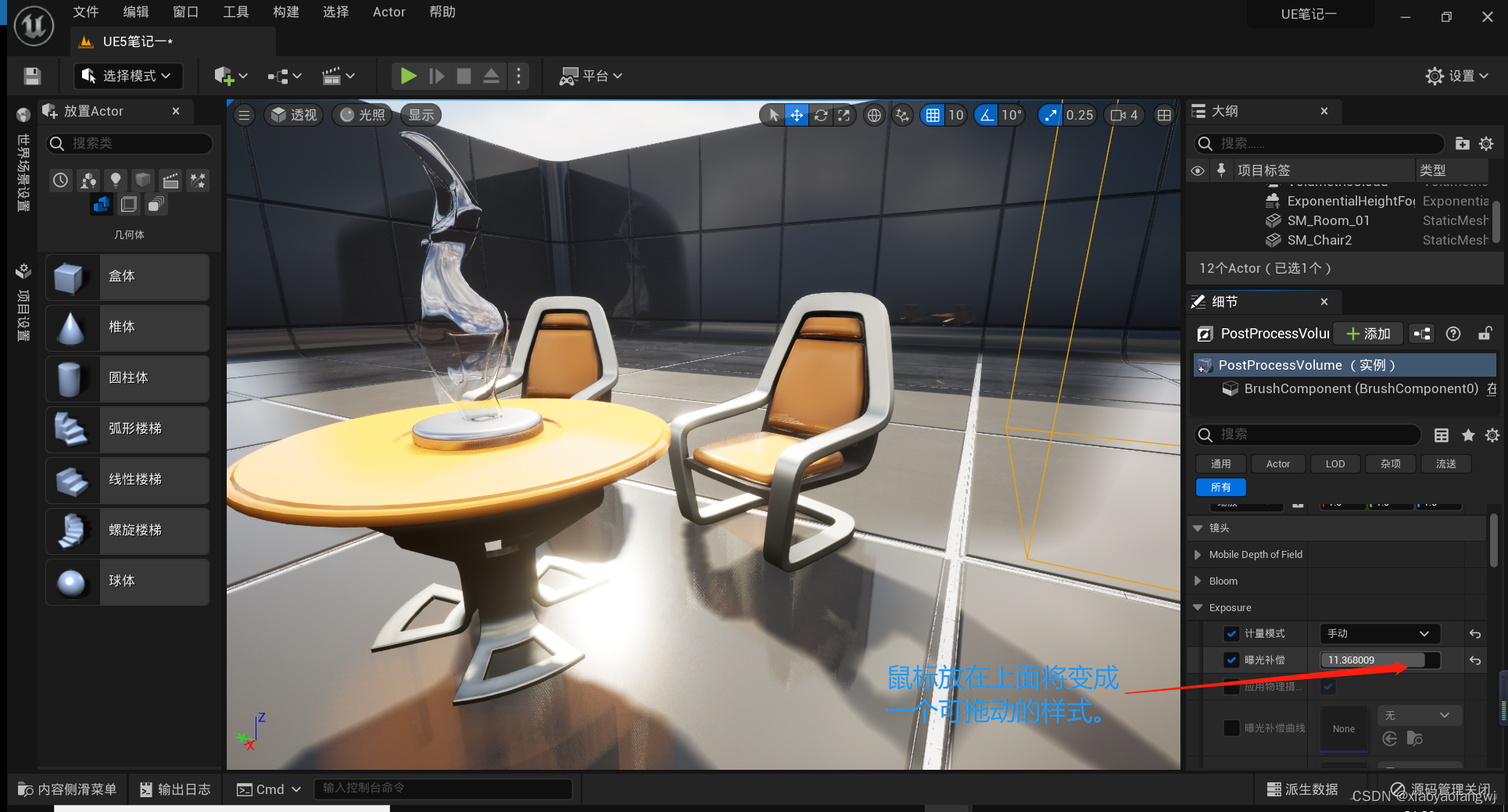Activate the select-objects cursor tool in viewport

(x=773, y=116)
